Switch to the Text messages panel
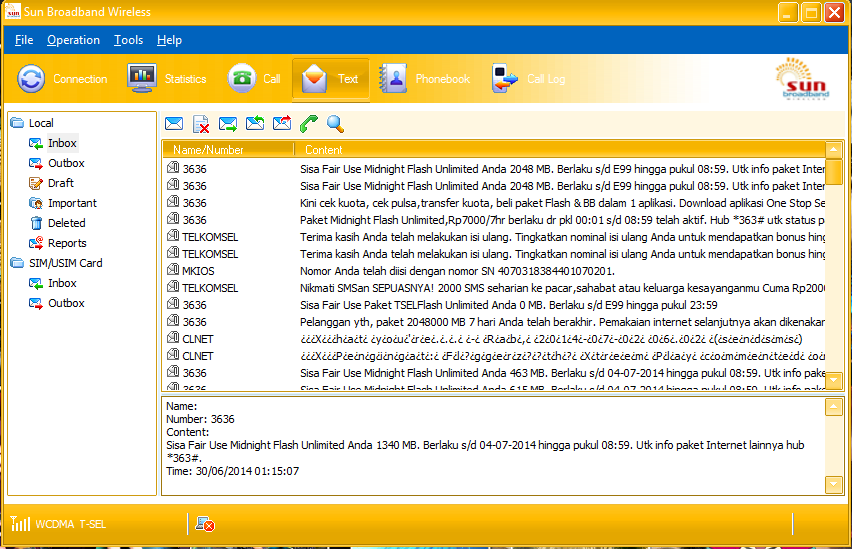 pyautogui.click(x=330, y=79)
